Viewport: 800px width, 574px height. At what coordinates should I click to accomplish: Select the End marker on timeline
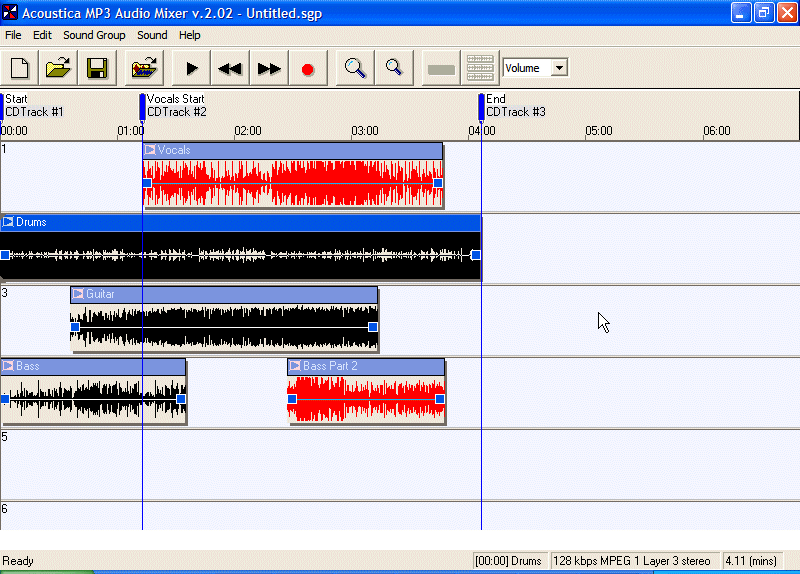481,105
